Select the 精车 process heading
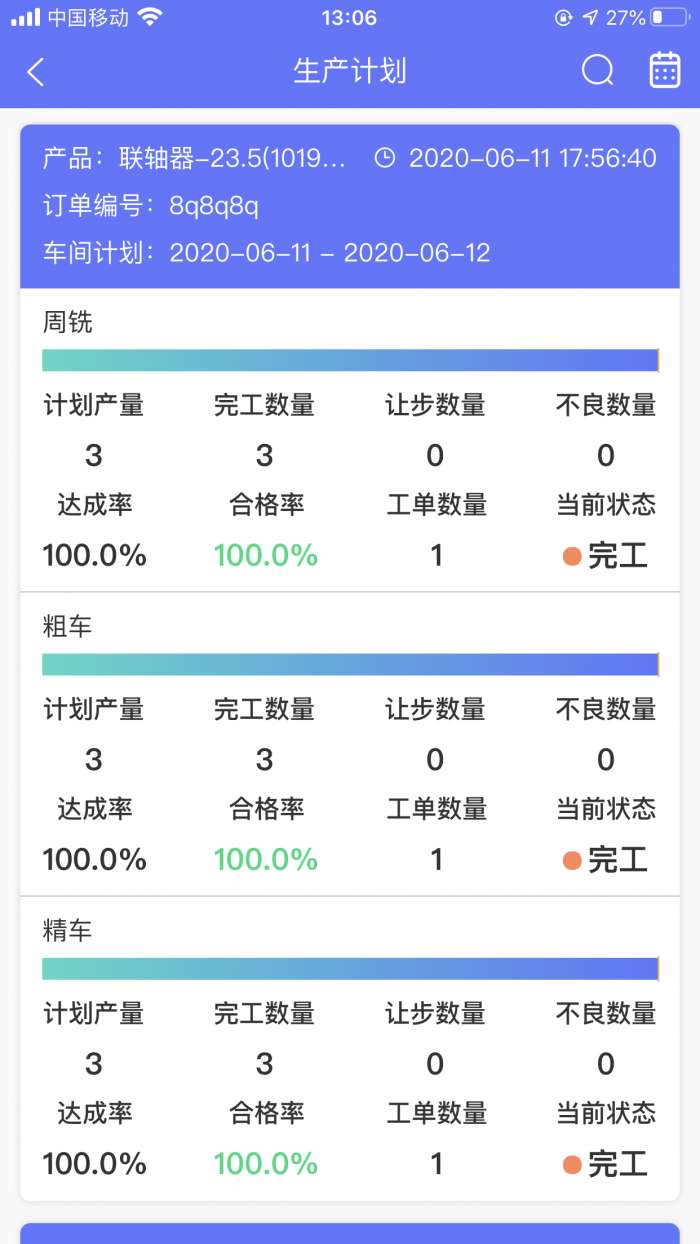 [x=68, y=931]
